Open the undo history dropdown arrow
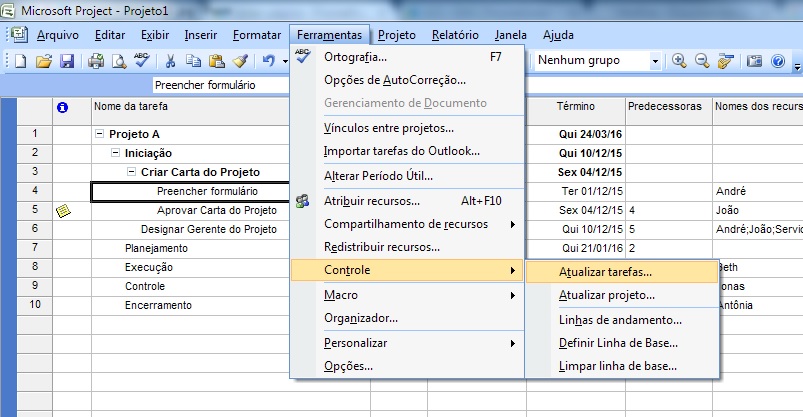 click(x=285, y=61)
